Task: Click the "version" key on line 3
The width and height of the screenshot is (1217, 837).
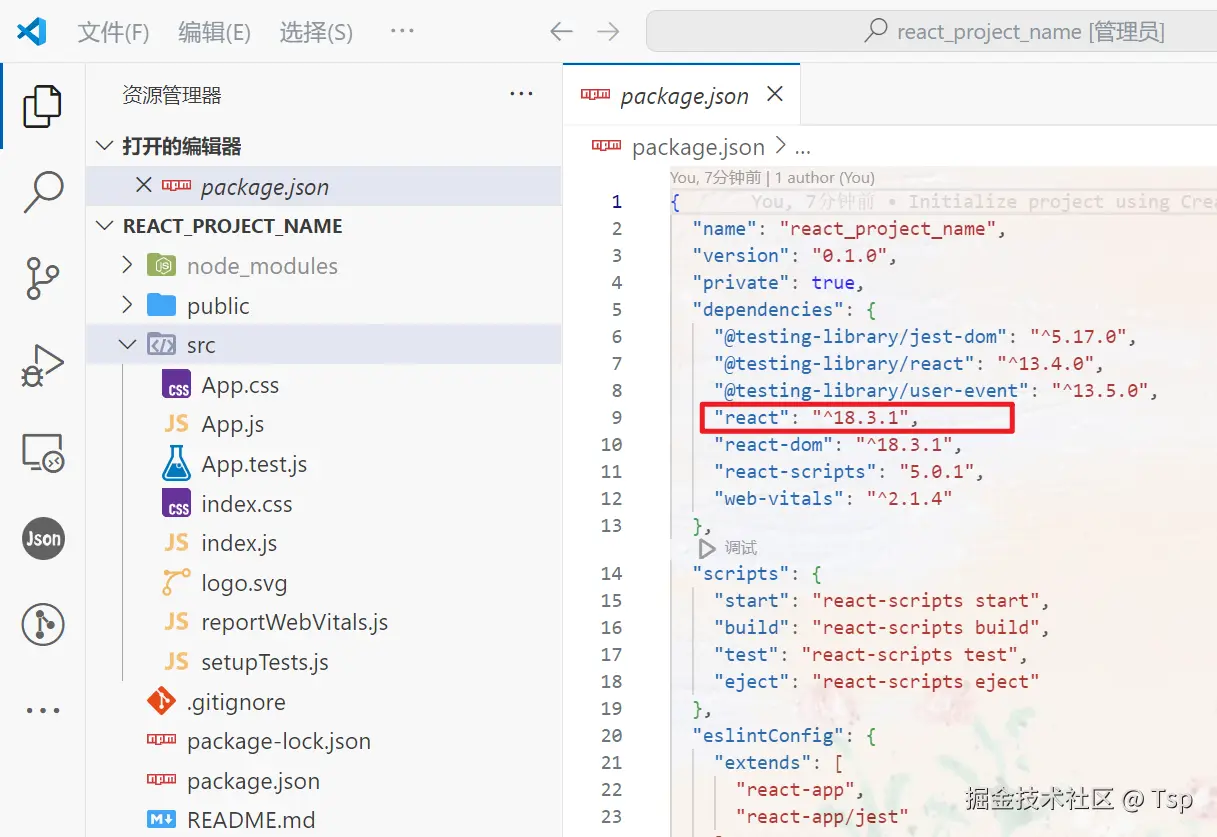Action: pos(741,255)
